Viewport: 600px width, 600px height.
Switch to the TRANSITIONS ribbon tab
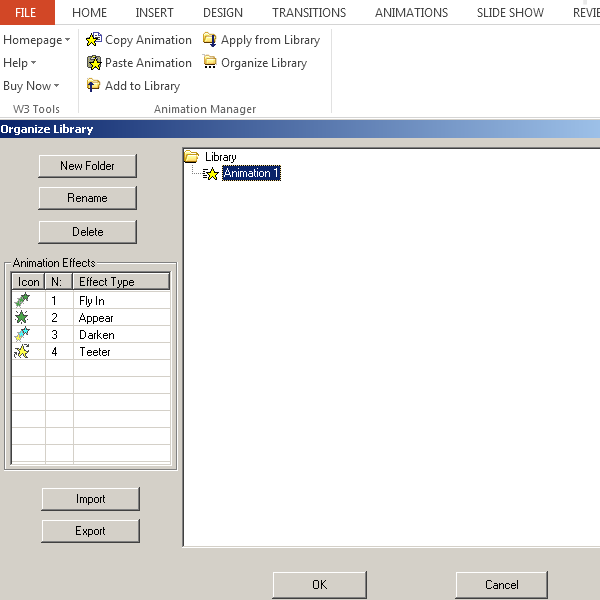[309, 13]
